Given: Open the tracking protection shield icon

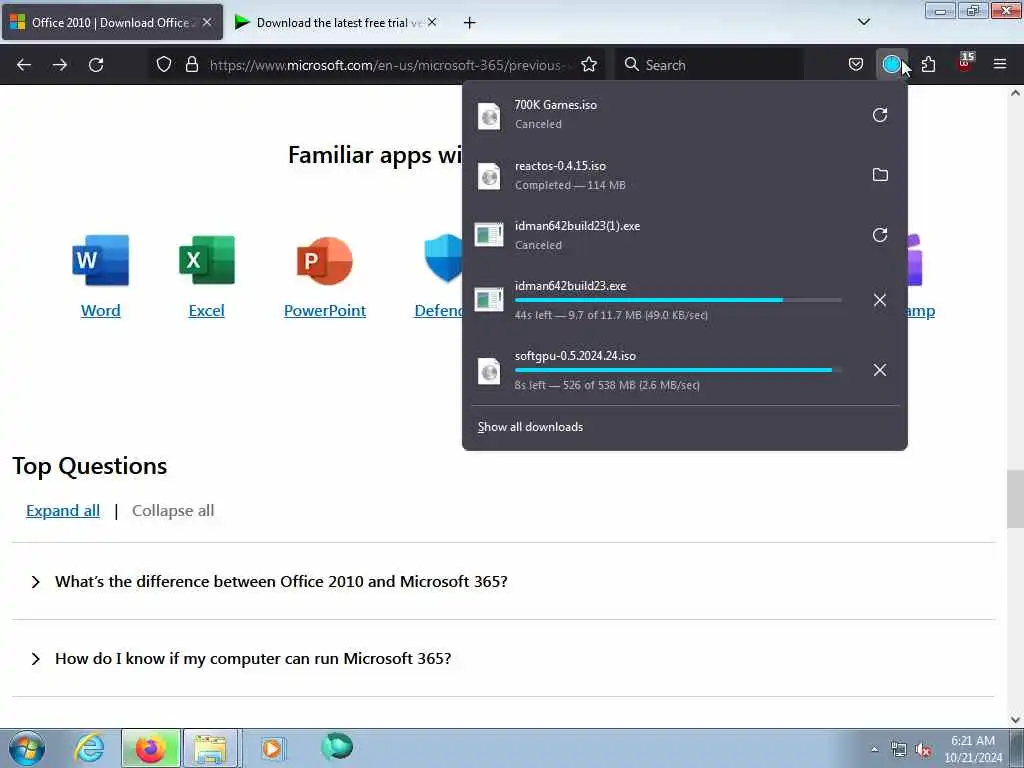Looking at the screenshot, I should click(x=164, y=64).
